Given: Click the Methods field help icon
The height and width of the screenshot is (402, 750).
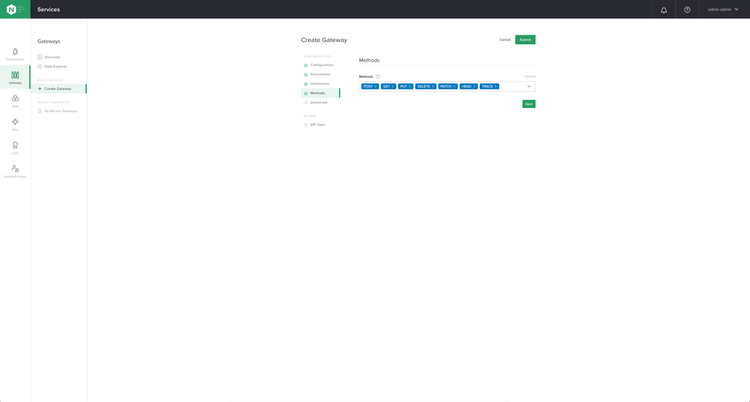Looking at the screenshot, I should point(377,77).
